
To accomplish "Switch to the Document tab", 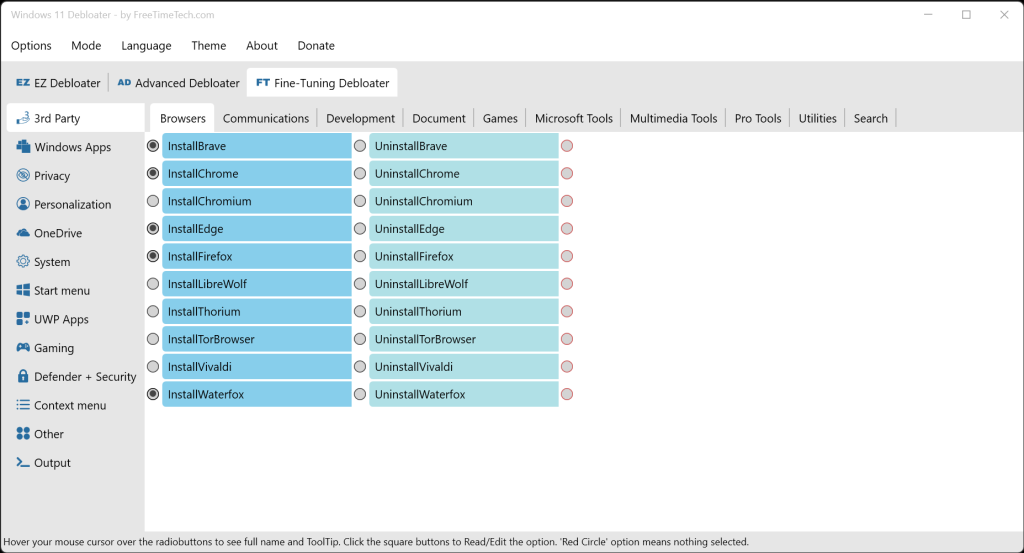I will pos(439,118).
